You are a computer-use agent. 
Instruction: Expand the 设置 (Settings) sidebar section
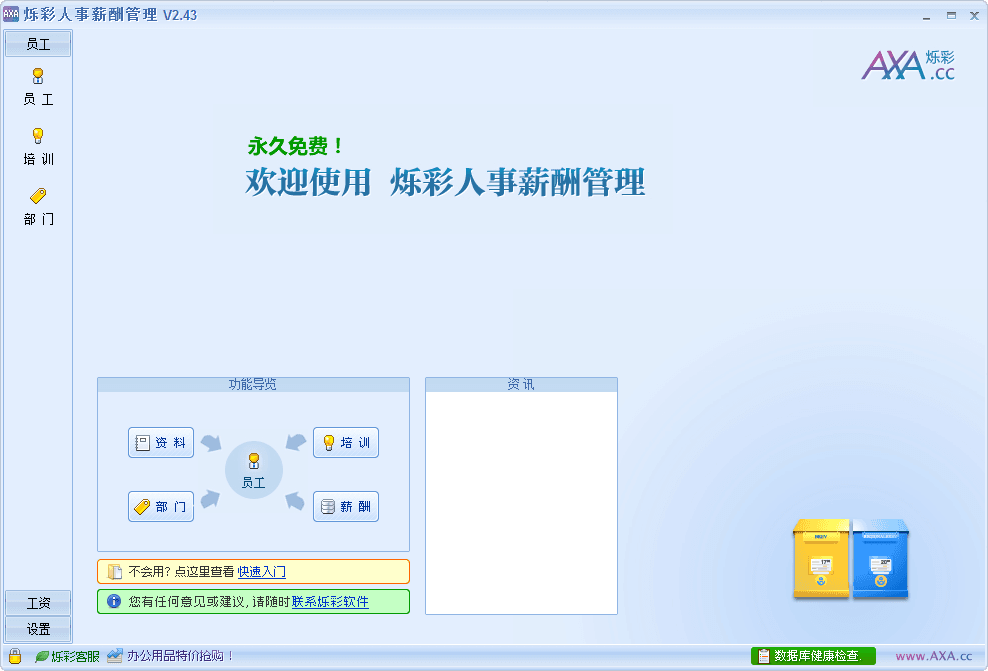[38, 629]
